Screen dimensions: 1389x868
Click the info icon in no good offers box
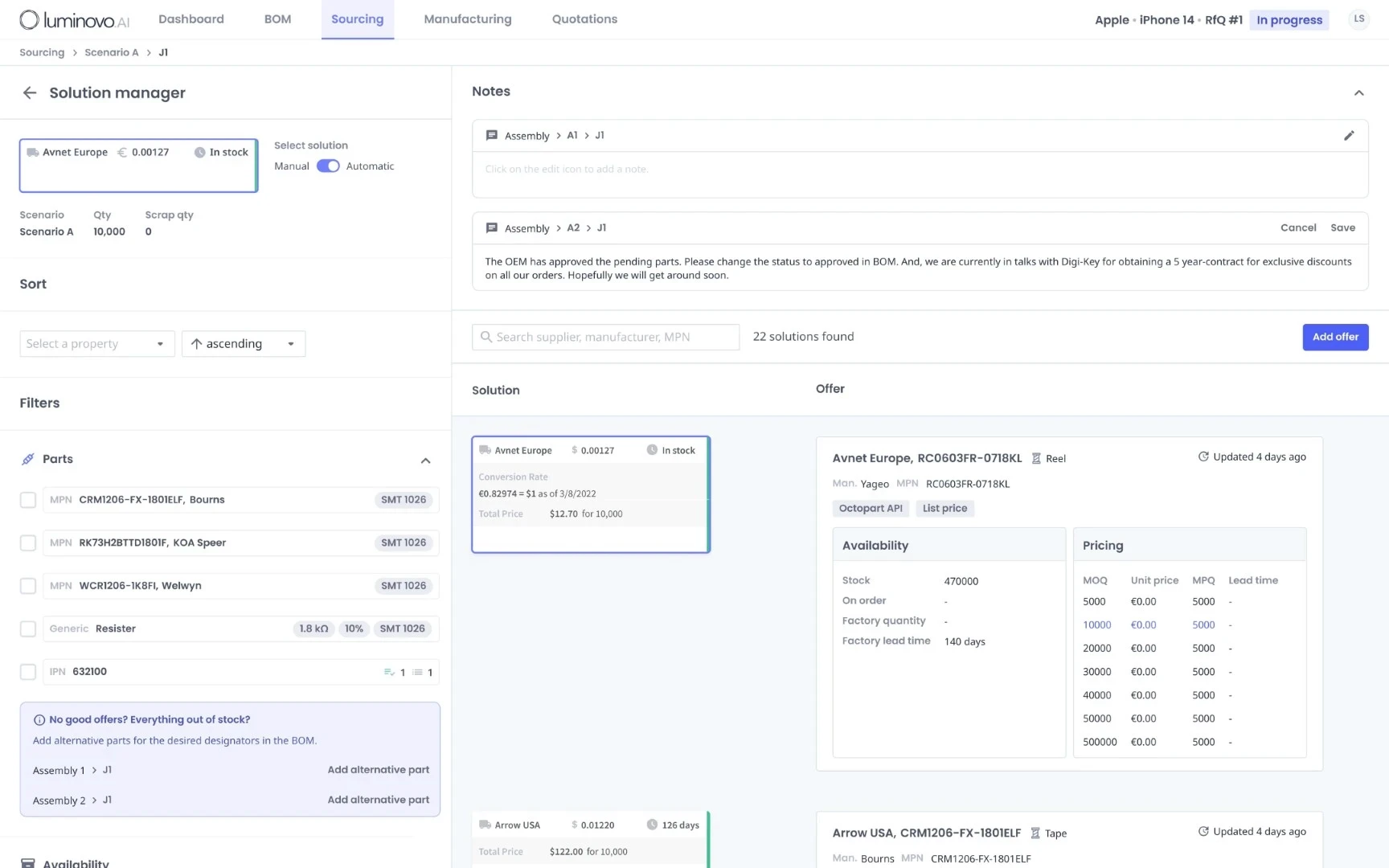click(x=39, y=720)
